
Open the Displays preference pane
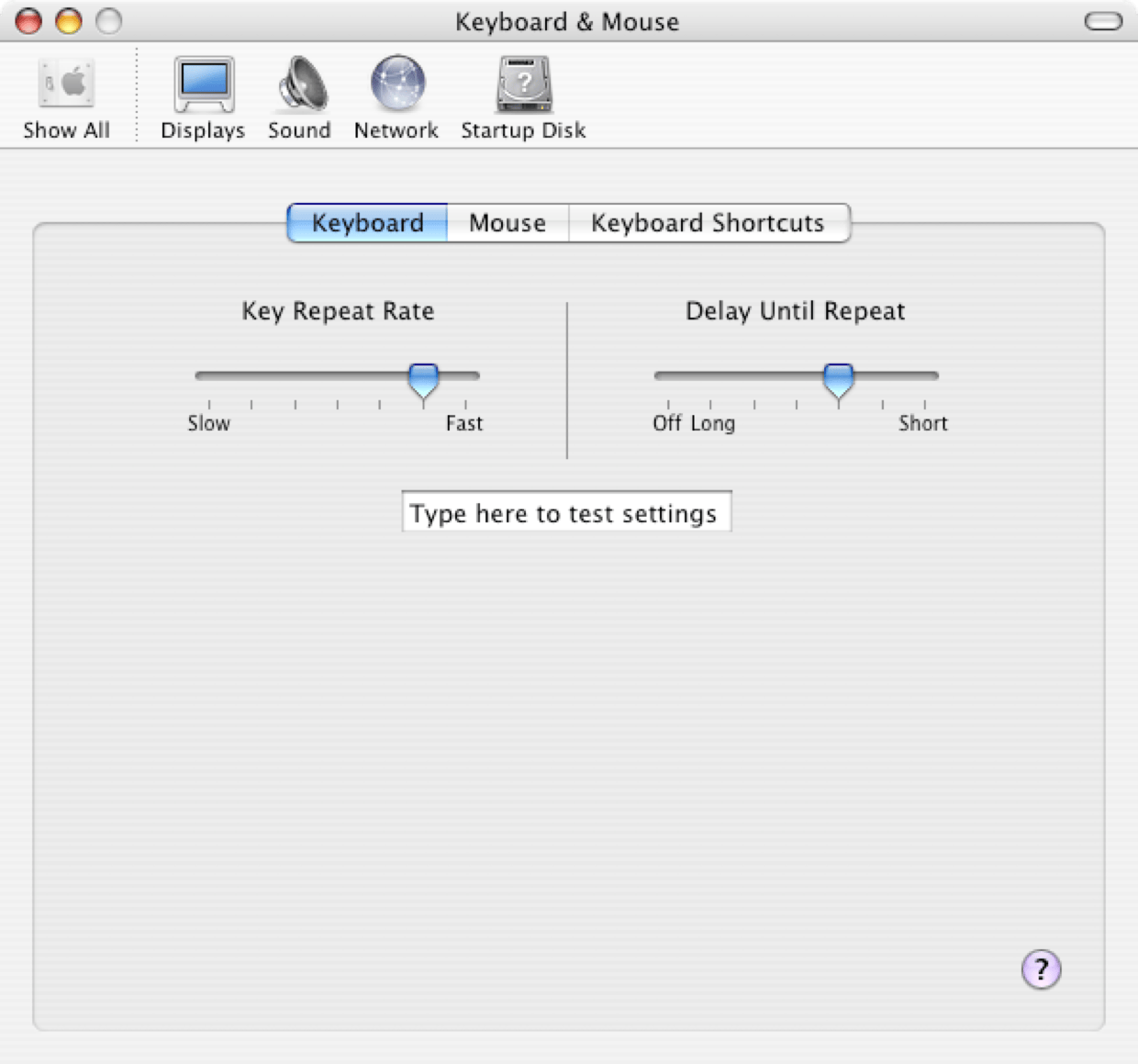(203, 98)
